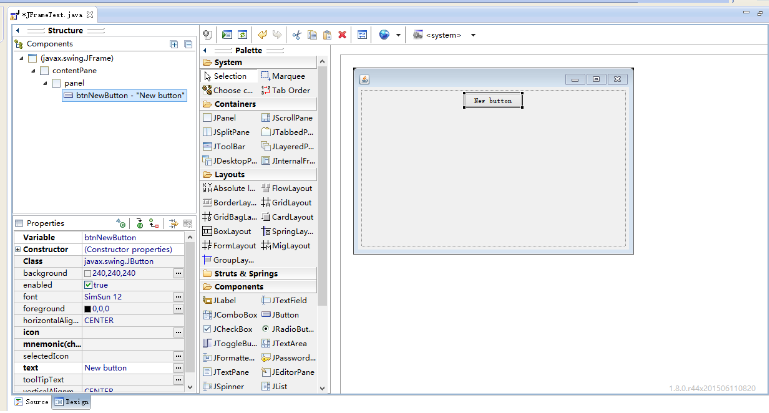
Task: Click the Cut scissors icon in toolbar
Action: [x=297, y=34]
